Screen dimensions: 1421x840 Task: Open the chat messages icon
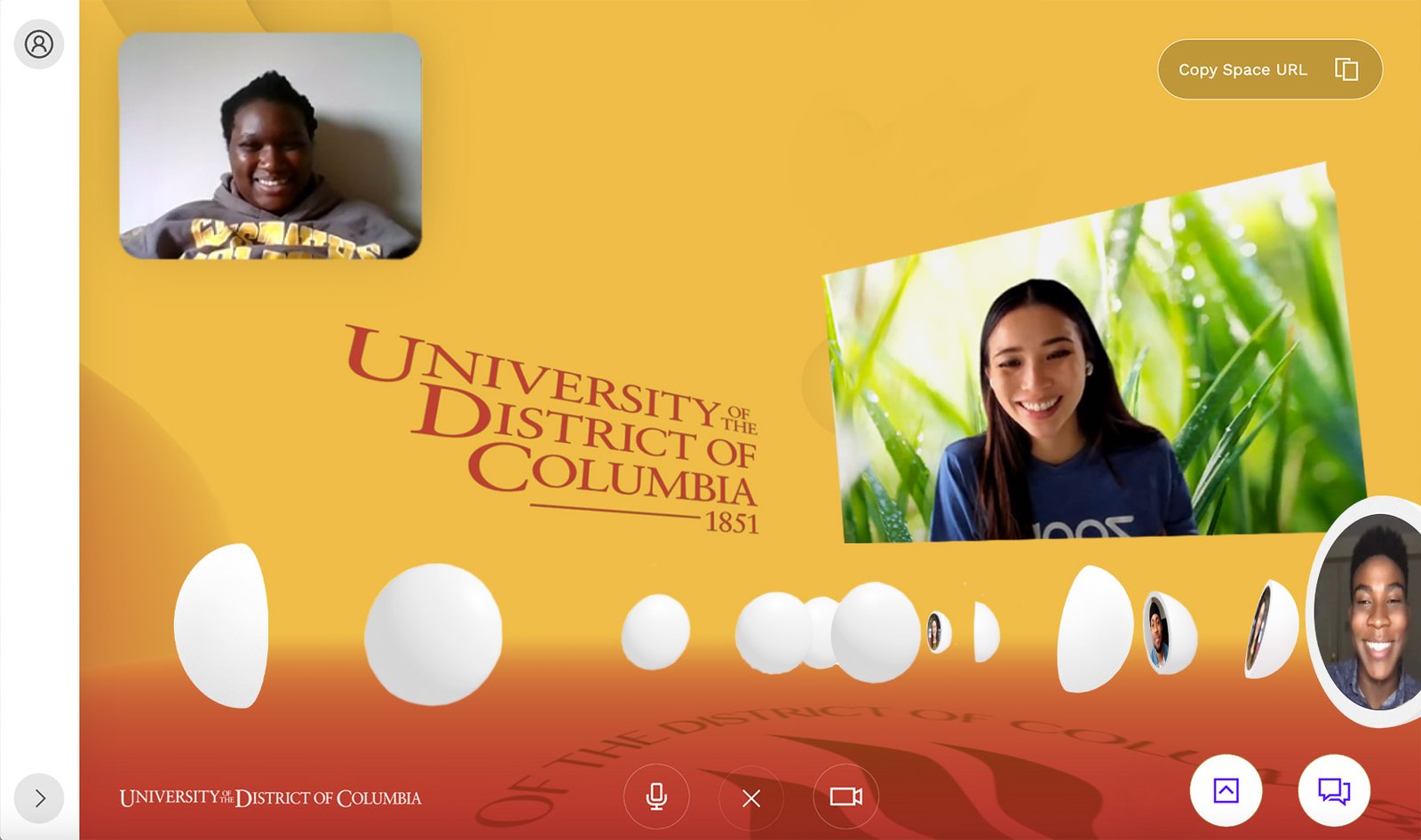pos(1333,790)
